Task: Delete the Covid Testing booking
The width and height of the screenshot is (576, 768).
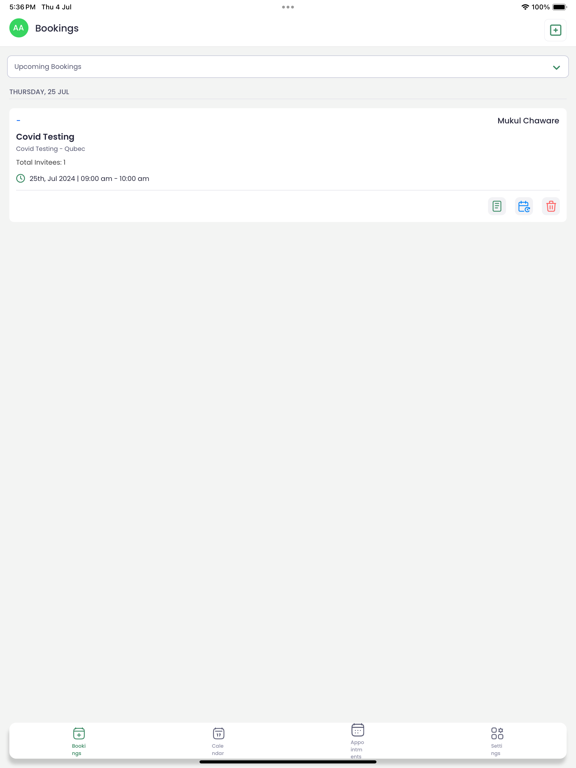Action: pos(551,206)
